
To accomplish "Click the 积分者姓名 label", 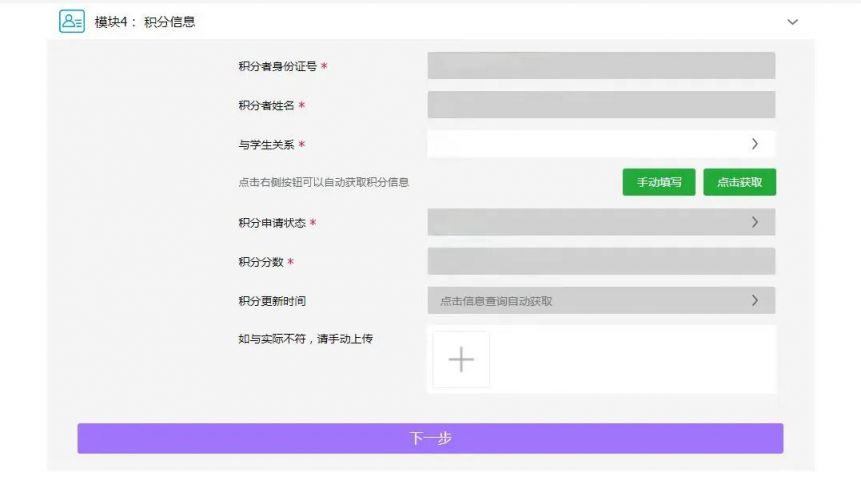I will click(266, 105).
